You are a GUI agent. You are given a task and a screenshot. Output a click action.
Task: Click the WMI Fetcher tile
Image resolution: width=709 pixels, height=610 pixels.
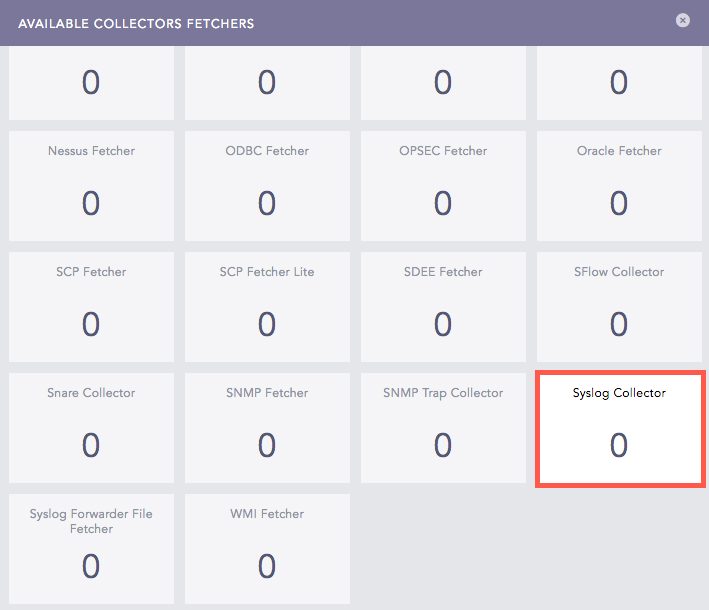267,549
